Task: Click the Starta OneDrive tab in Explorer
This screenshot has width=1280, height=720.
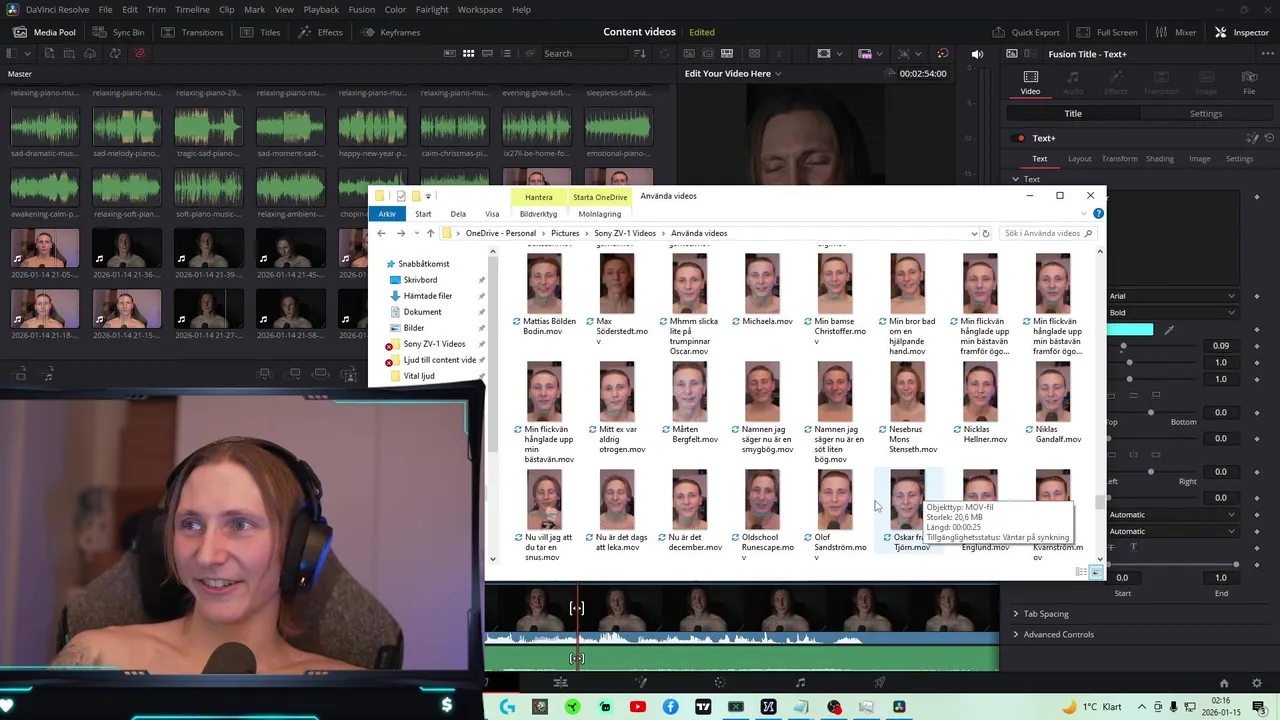Action: click(x=600, y=197)
